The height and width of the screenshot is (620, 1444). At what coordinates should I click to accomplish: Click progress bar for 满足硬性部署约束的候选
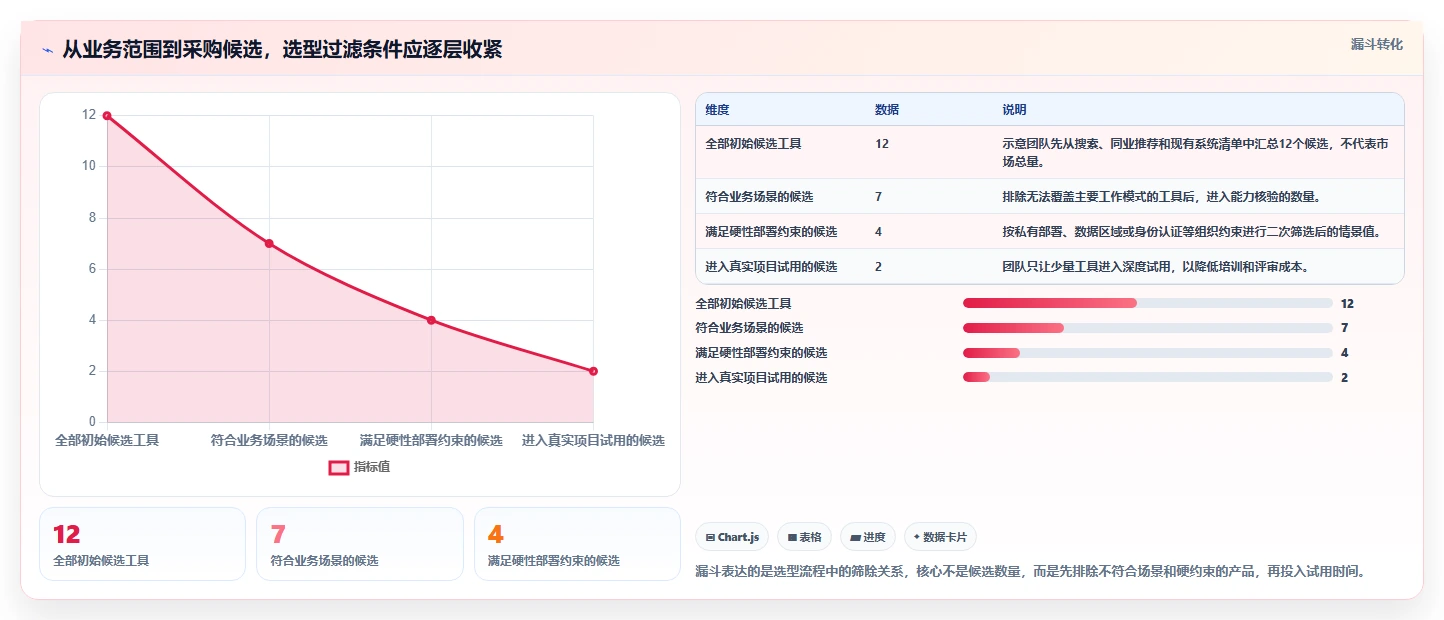tap(1147, 353)
